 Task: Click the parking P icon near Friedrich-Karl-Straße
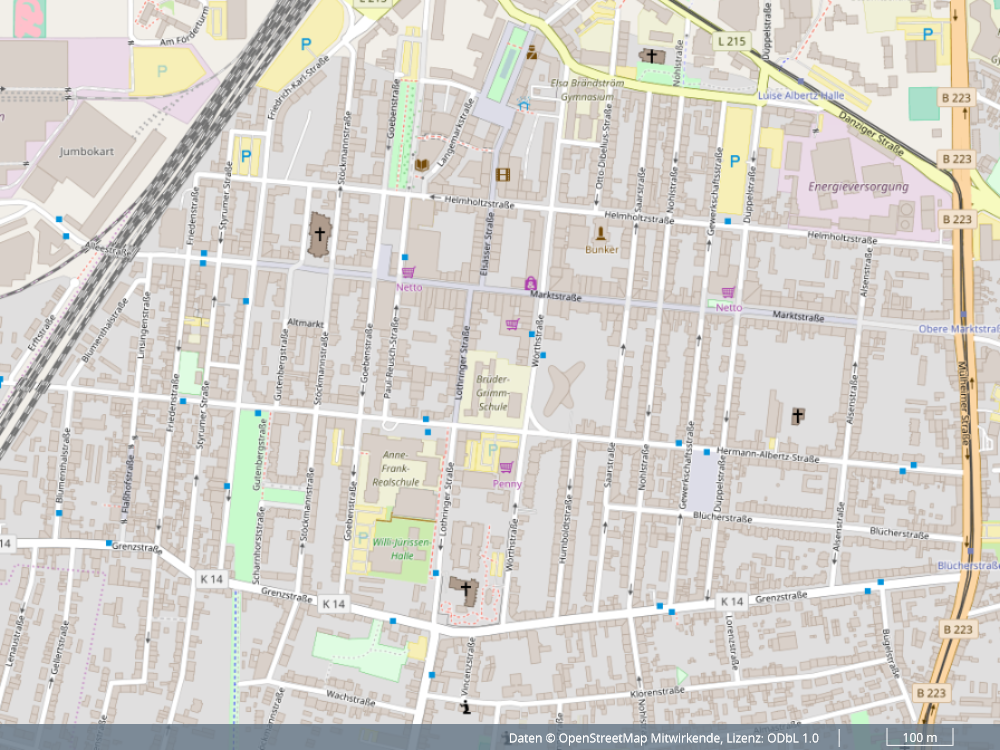click(306, 44)
